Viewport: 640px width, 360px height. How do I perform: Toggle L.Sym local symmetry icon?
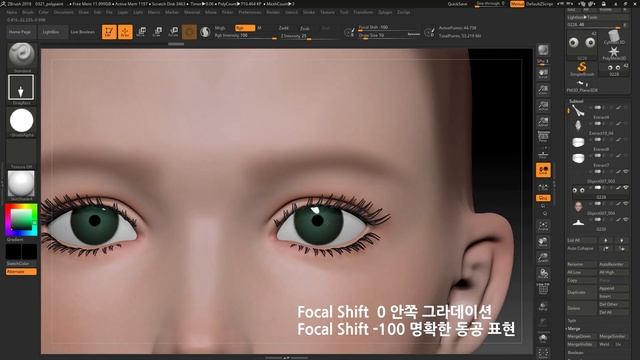(x=543, y=187)
